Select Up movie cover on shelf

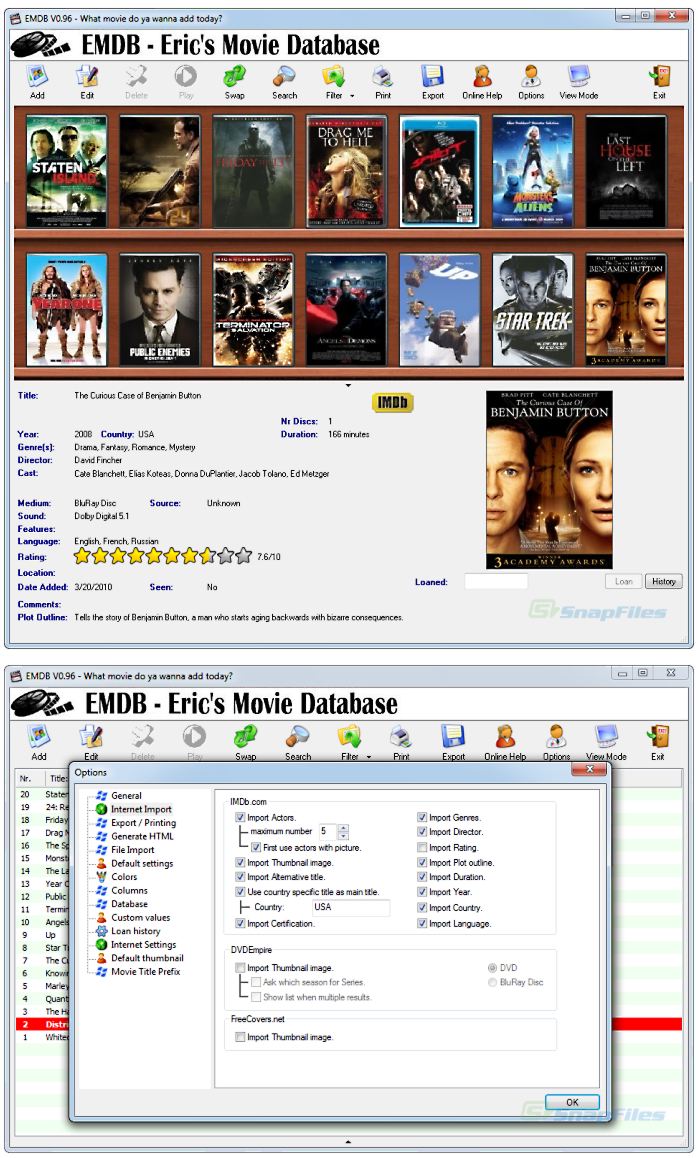439,309
